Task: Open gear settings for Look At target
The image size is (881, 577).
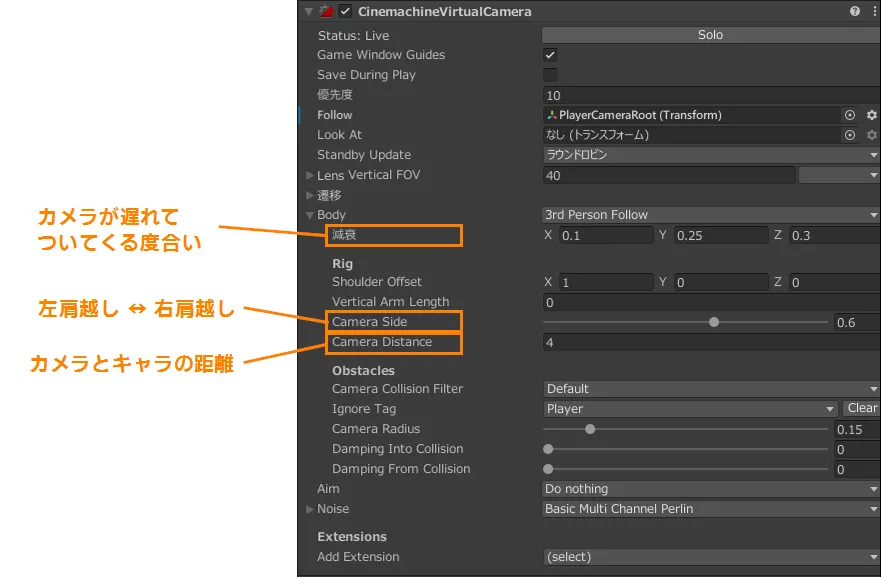Action: click(871, 135)
